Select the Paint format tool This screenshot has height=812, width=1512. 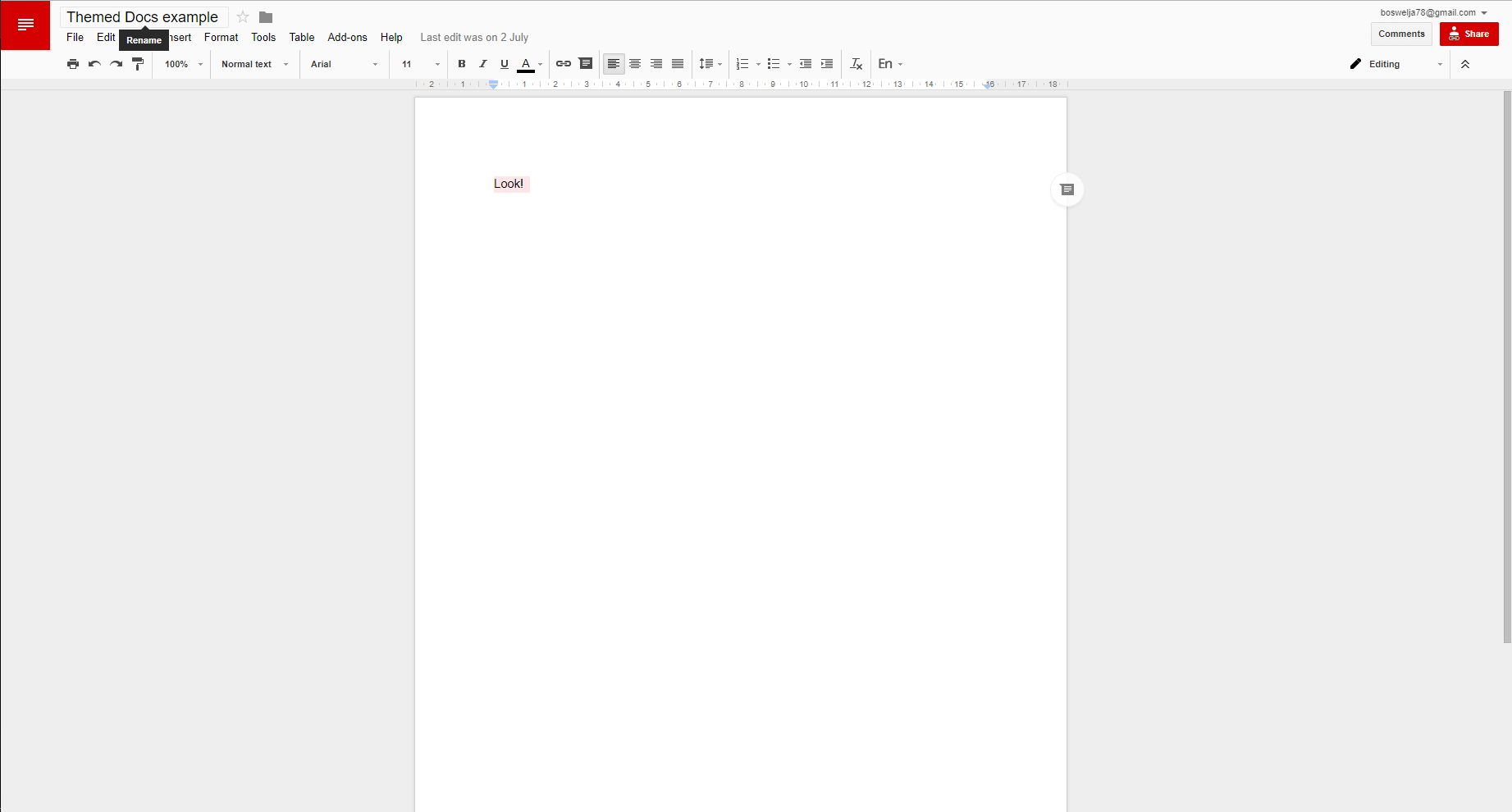(x=138, y=64)
